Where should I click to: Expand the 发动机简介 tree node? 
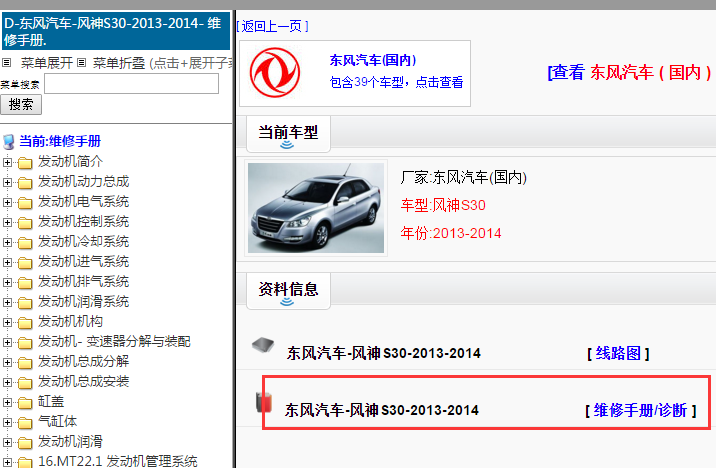pos(7,162)
